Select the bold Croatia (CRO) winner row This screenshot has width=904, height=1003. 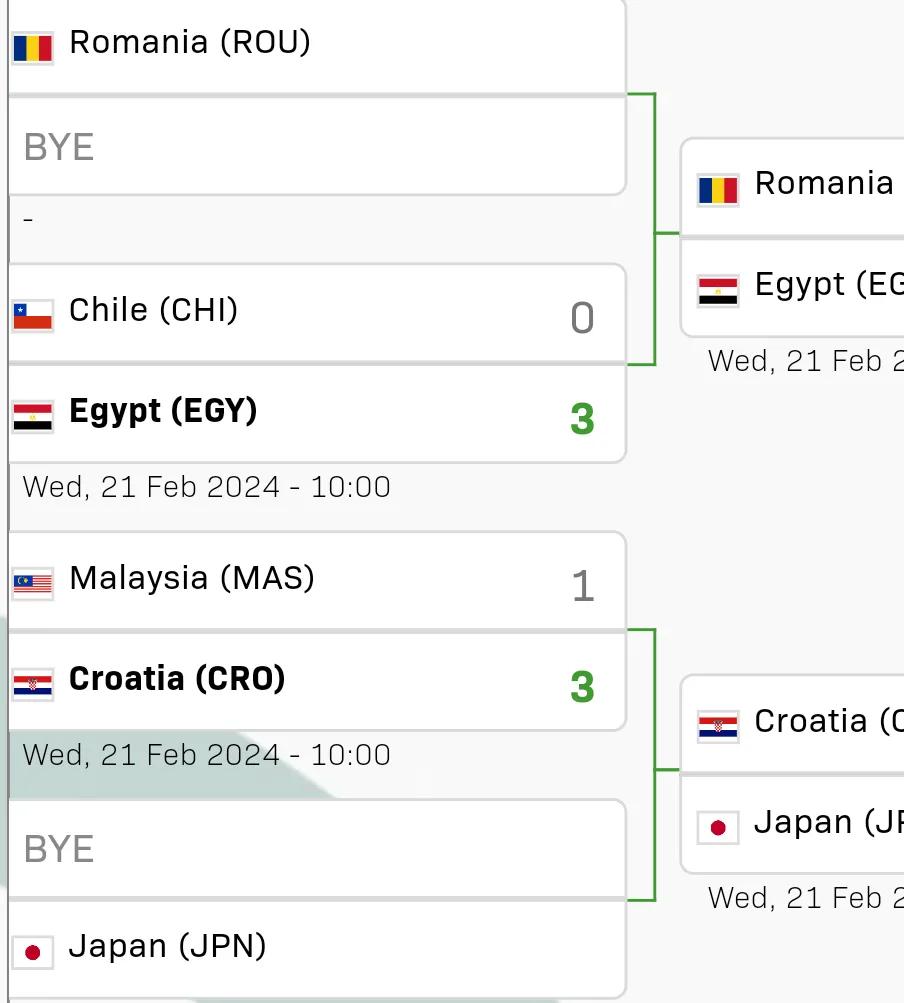click(x=317, y=682)
